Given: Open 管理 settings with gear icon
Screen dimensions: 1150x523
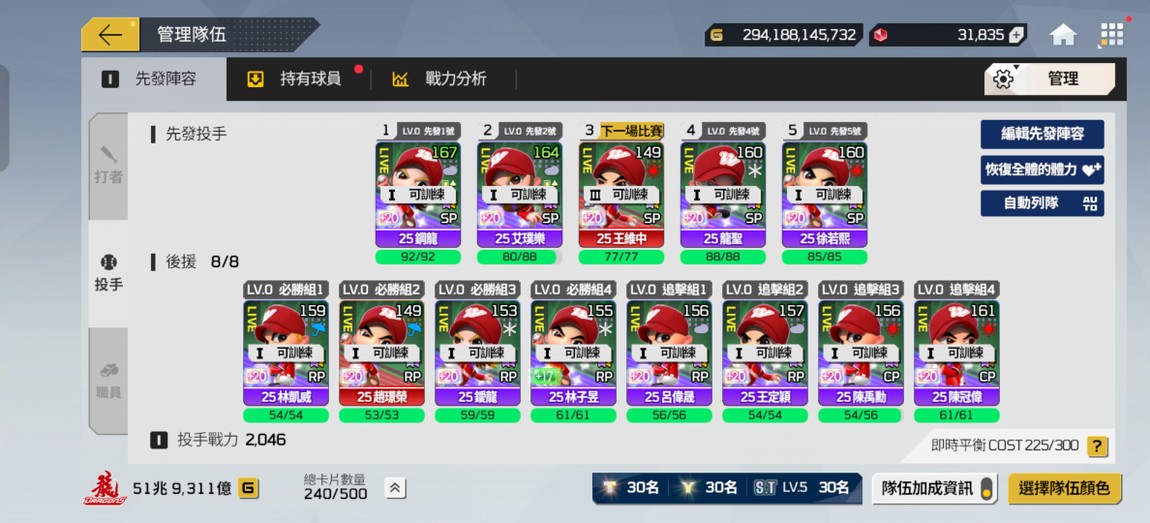Looking at the screenshot, I should pos(1049,78).
